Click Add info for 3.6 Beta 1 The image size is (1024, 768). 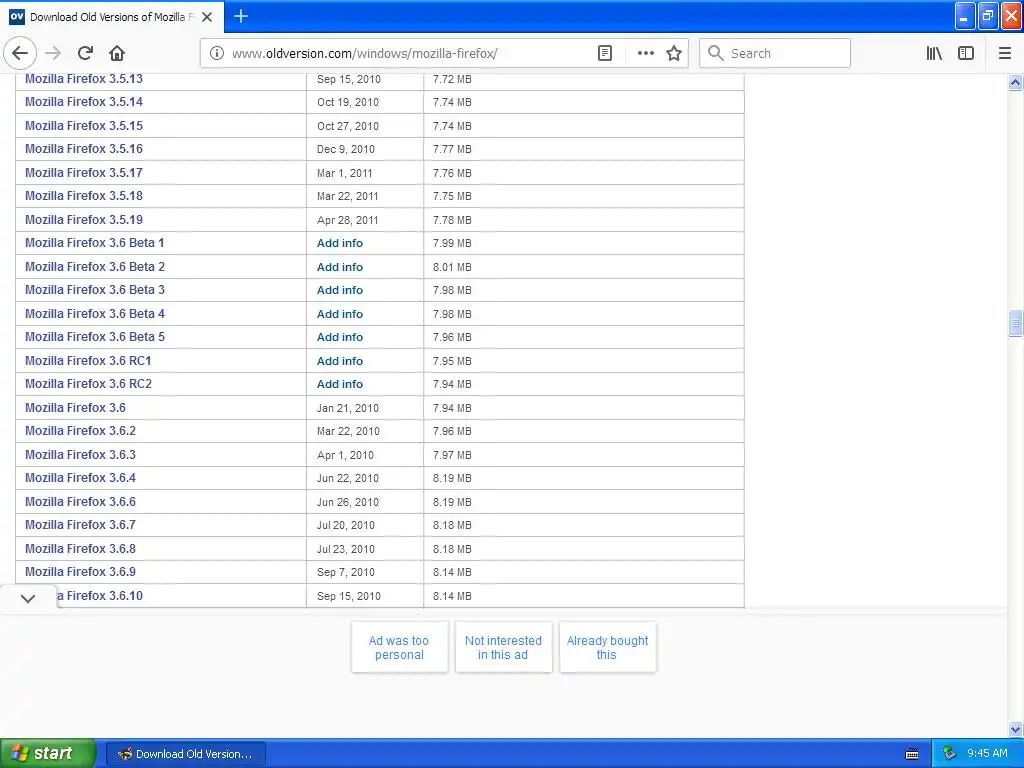click(340, 243)
